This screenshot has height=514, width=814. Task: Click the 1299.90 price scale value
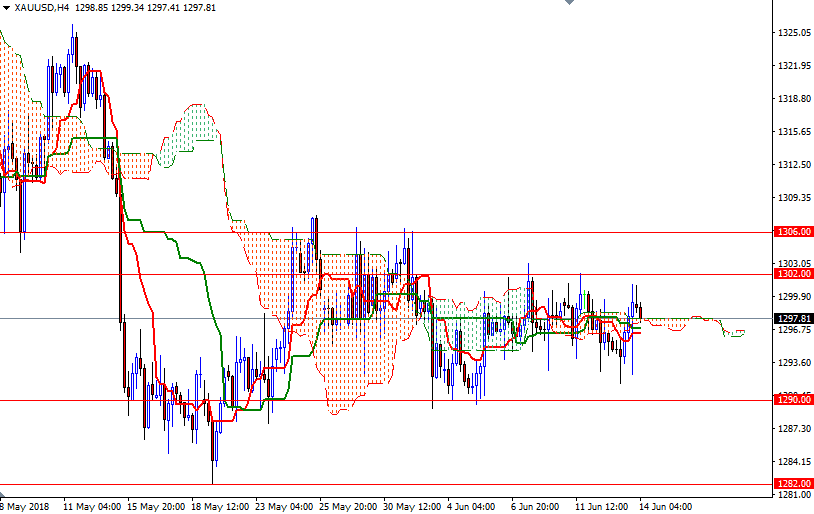[794, 296]
